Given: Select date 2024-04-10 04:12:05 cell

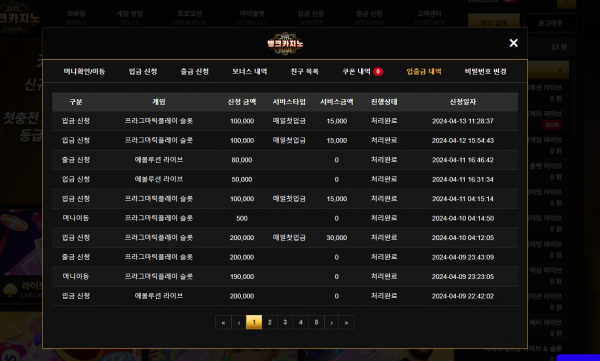Looking at the screenshot, I should [463, 238].
